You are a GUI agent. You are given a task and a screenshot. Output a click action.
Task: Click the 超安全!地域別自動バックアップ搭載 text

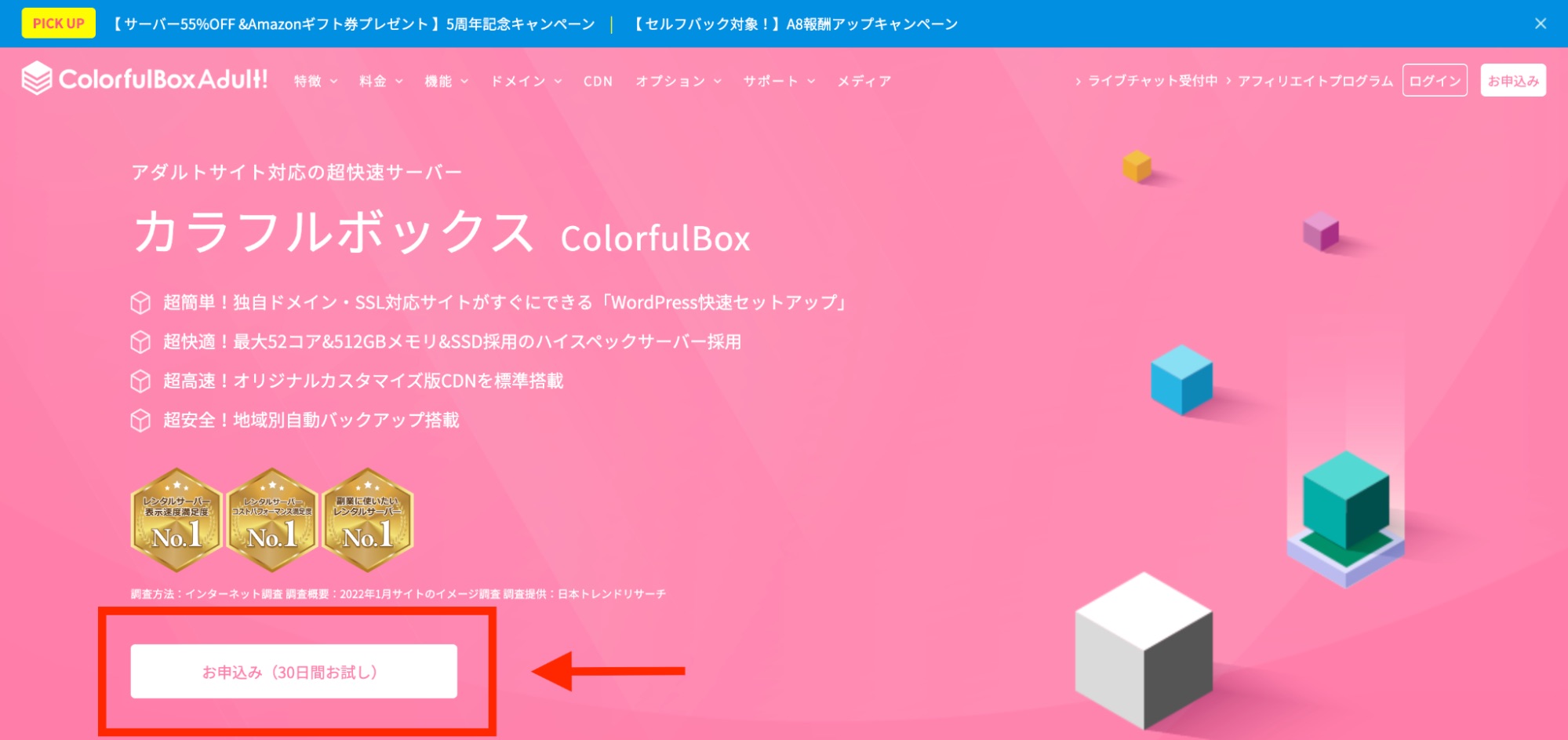pos(311,421)
